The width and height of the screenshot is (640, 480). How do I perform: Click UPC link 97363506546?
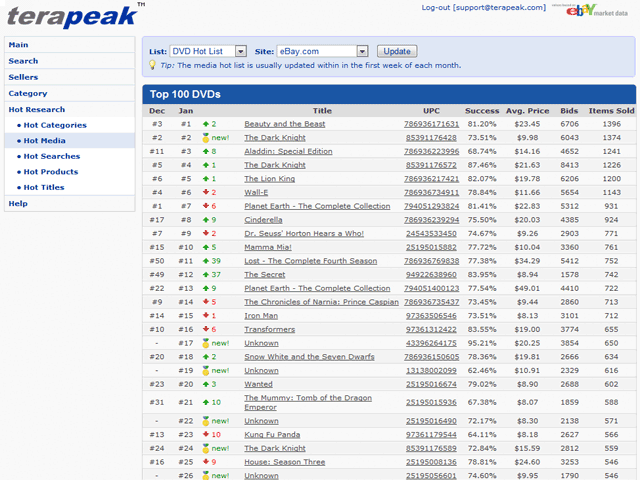431,316
